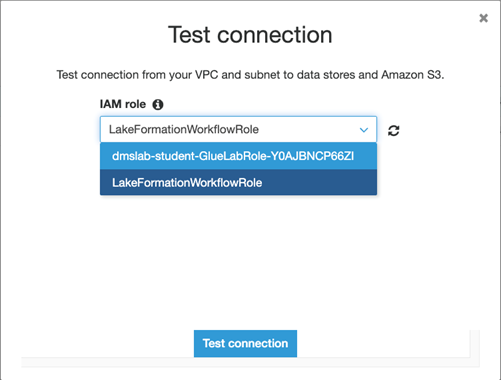Click the Test connection heading text
The image size is (501, 380).
[250, 35]
